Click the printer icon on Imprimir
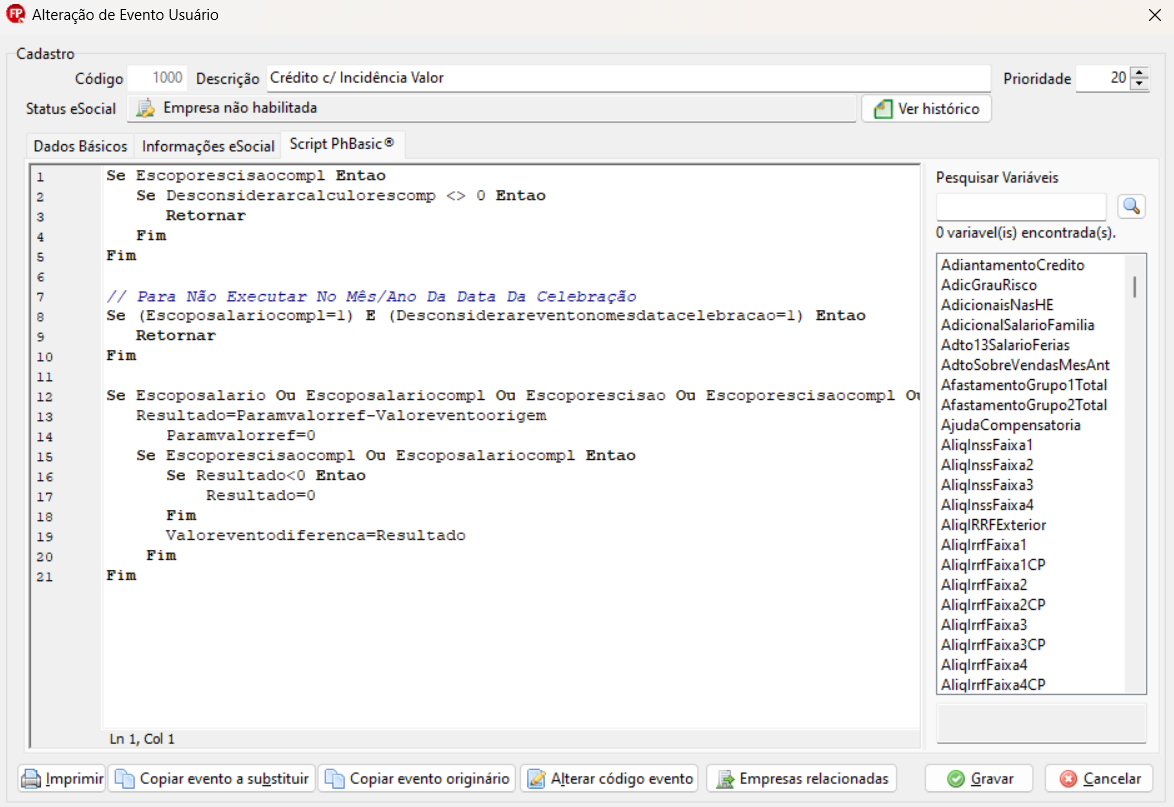The image size is (1174, 807). pos(31,779)
